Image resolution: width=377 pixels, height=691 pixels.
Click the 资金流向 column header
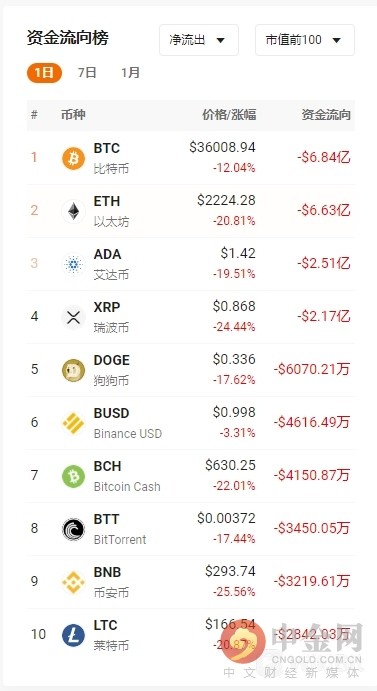click(x=326, y=115)
